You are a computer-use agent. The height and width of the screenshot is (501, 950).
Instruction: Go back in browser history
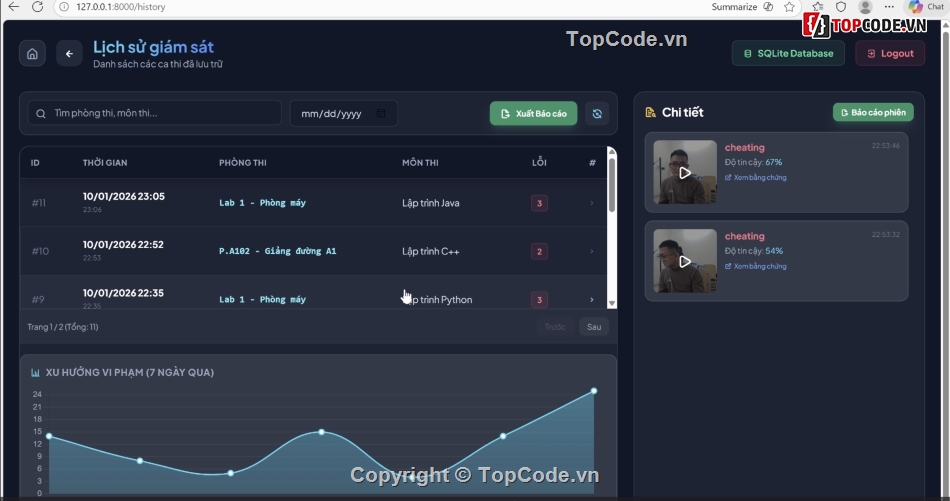tap(13, 7)
